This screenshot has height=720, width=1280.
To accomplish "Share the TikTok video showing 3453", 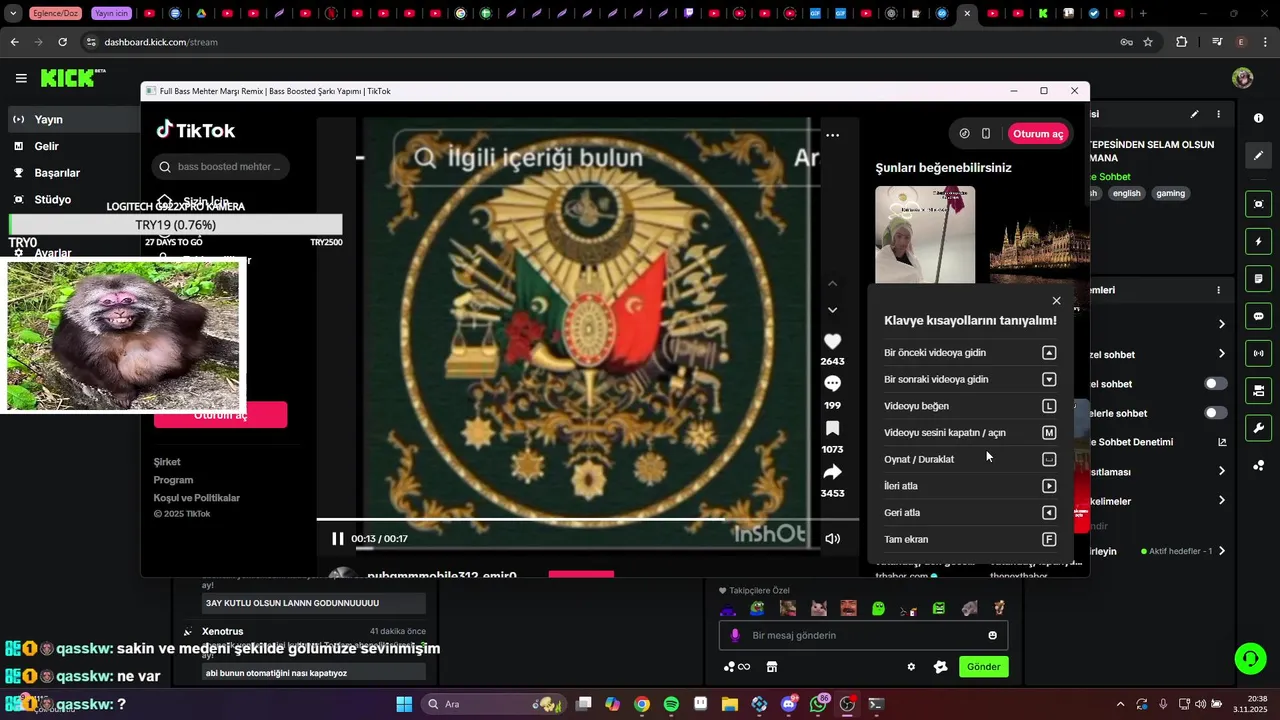I will (x=832, y=472).
